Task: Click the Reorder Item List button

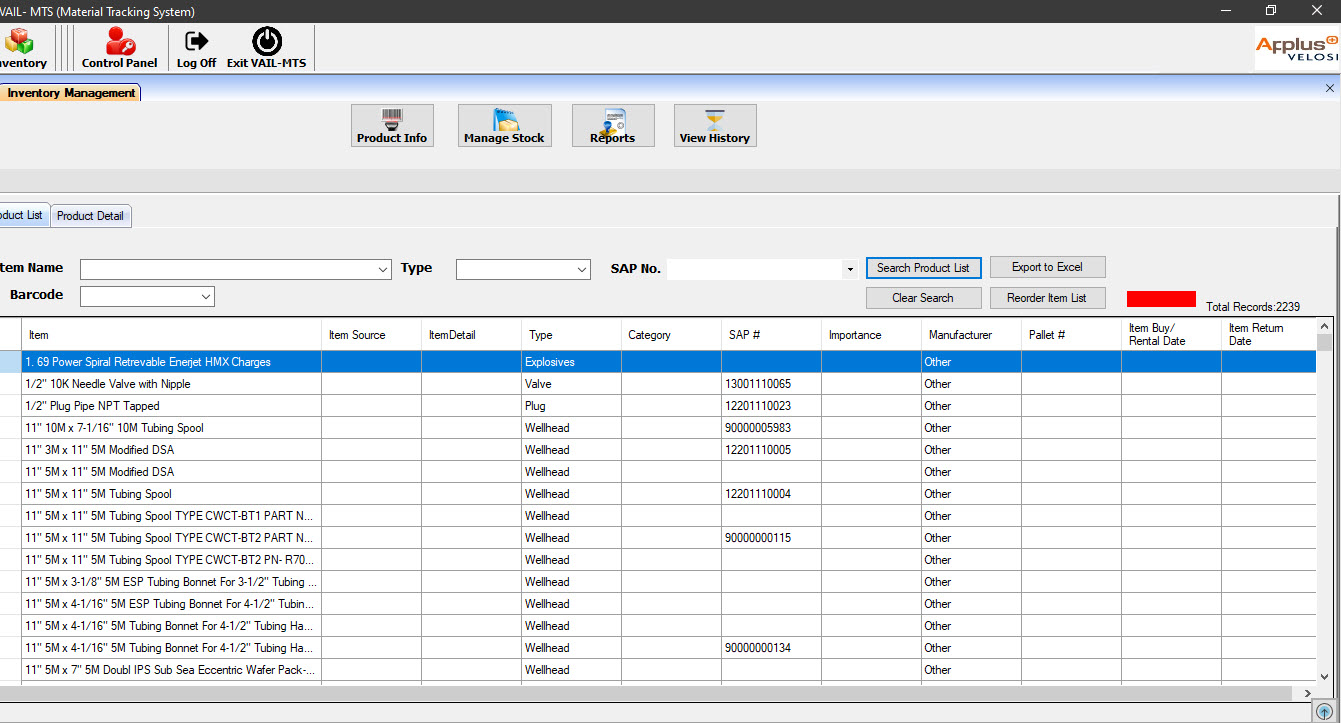Action: pos(1047,298)
